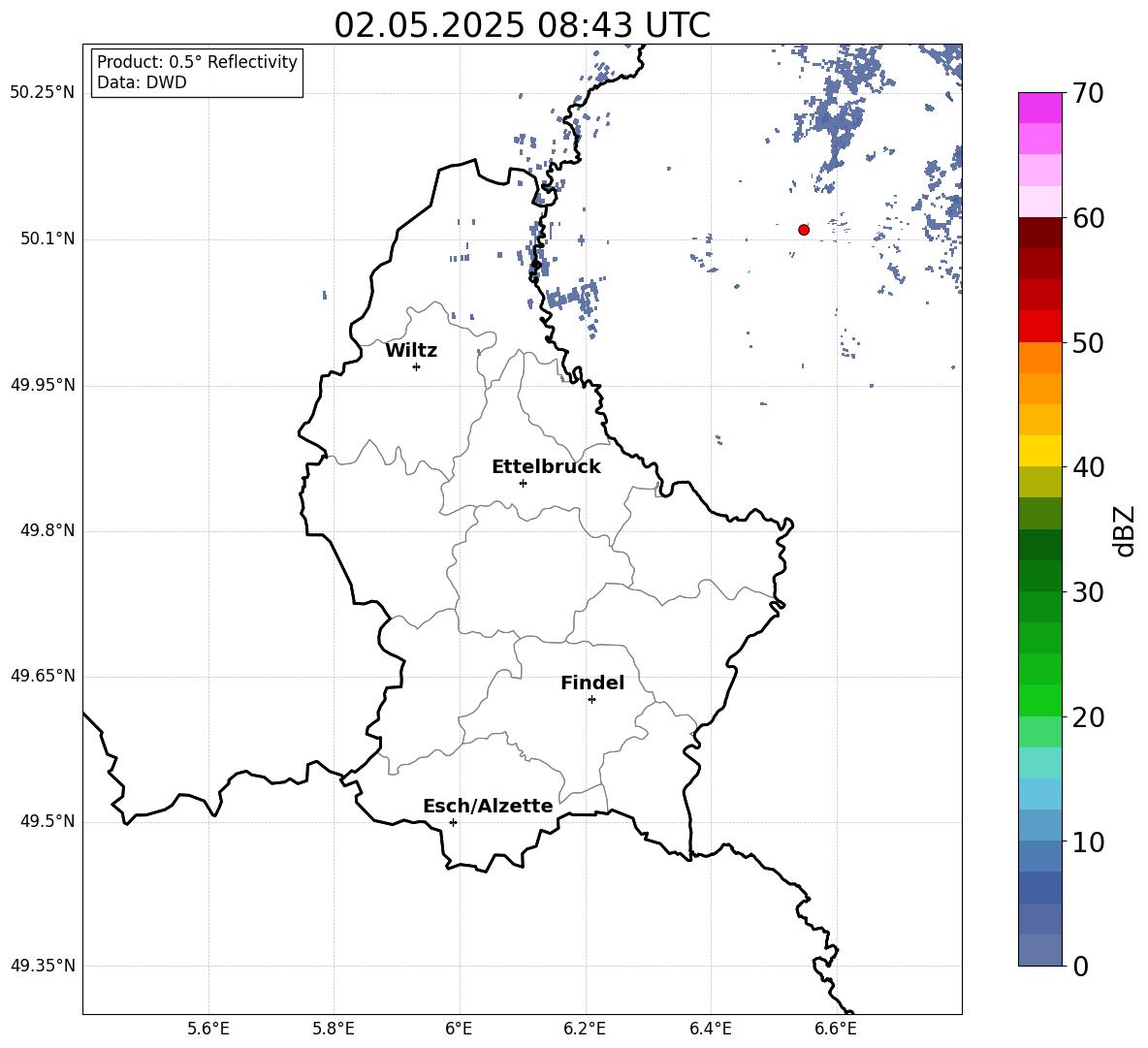Click the 6°E longitude label
The image size is (1148, 1048).
click(459, 1029)
